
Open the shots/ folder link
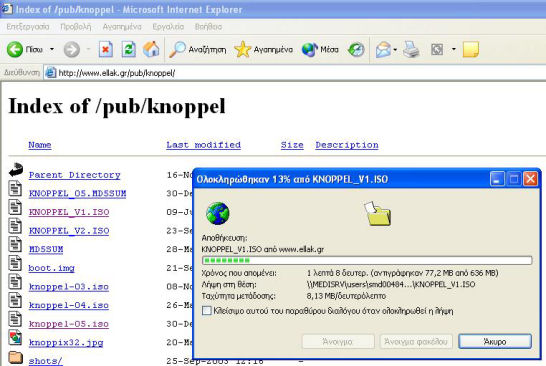(46, 361)
